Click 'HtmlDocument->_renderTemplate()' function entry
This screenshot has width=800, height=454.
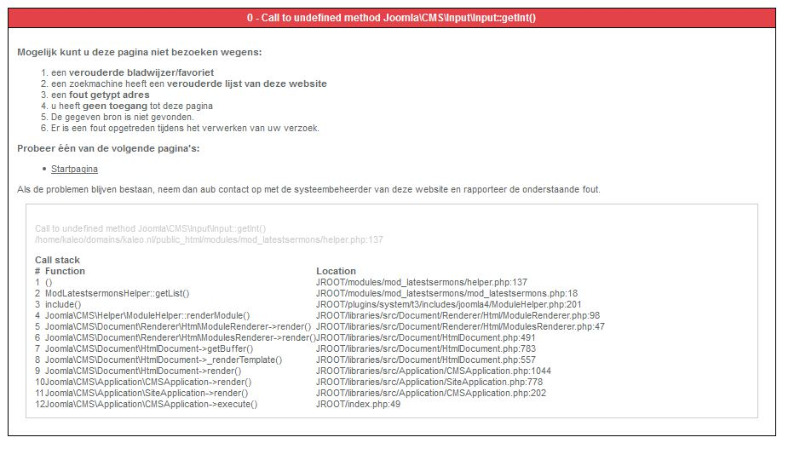tap(163, 360)
